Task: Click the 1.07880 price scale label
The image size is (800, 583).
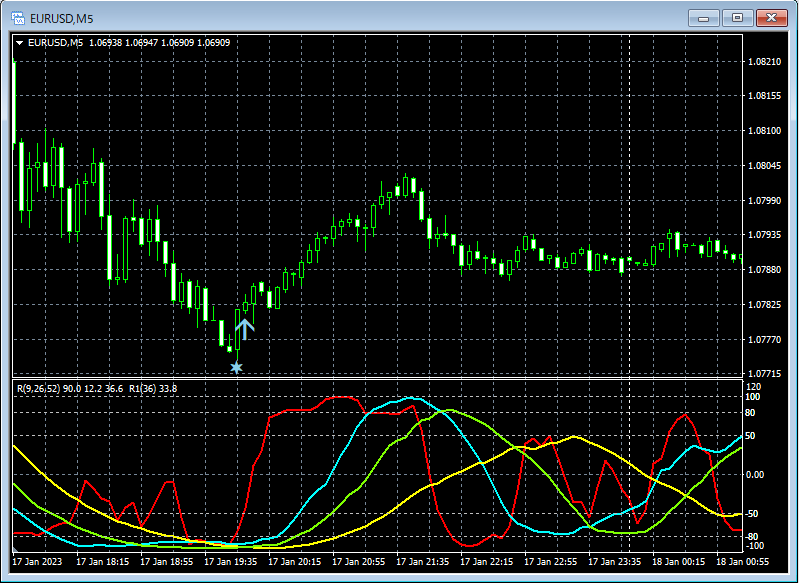Action: click(x=764, y=269)
